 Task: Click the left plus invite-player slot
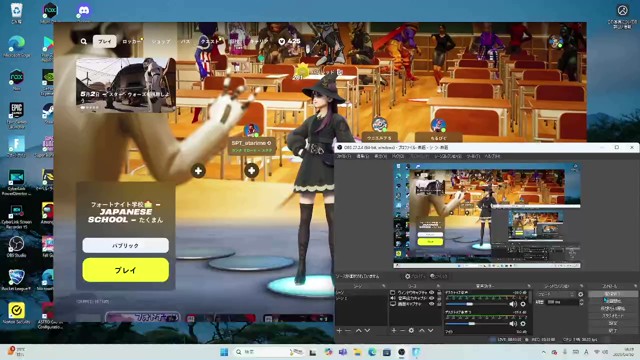point(198,171)
